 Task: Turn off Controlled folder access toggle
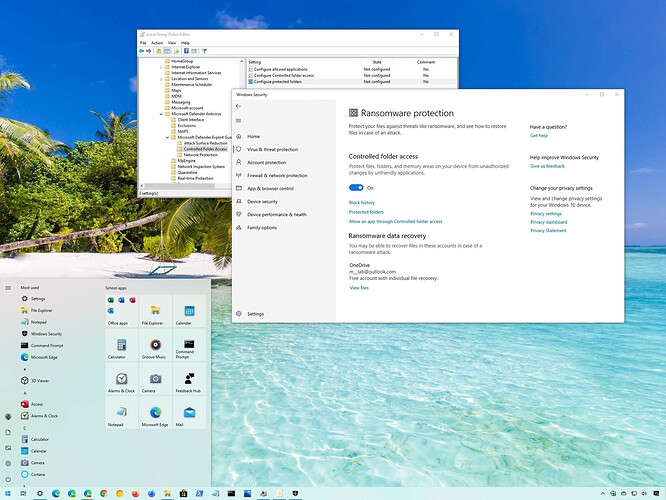click(356, 187)
